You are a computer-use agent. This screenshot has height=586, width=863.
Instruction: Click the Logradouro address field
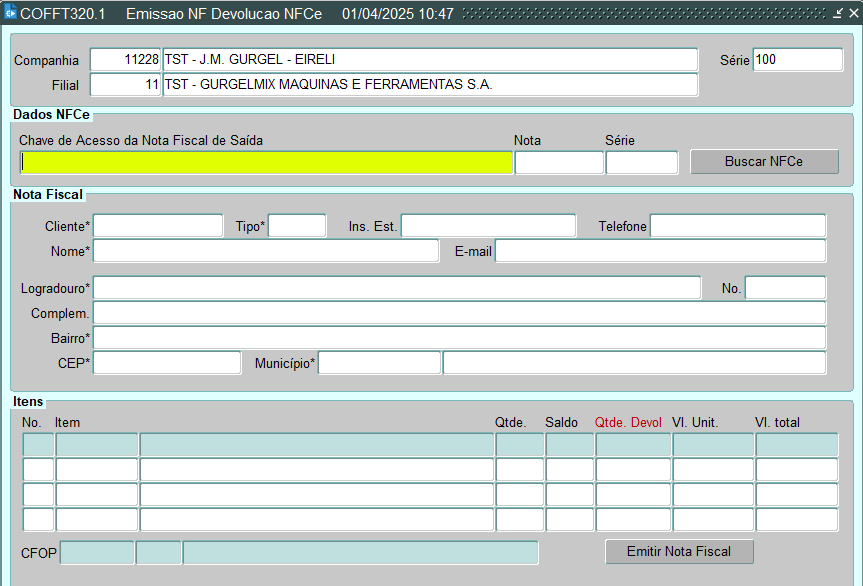point(396,288)
